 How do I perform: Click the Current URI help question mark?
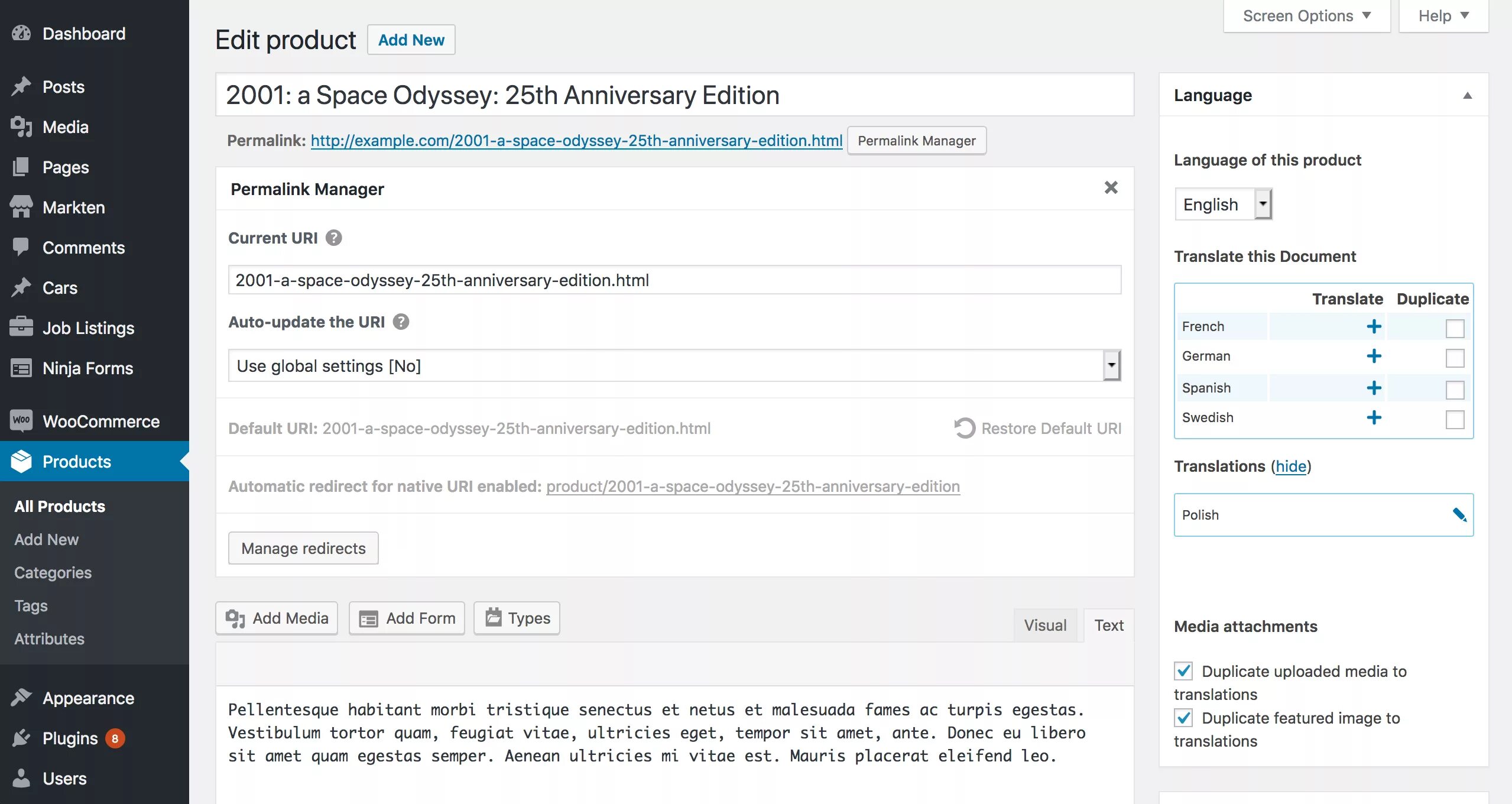(x=334, y=238)
